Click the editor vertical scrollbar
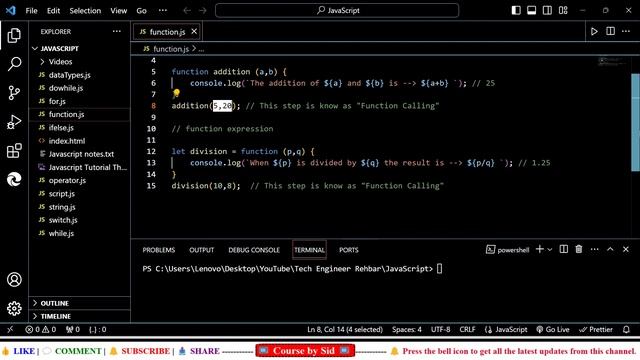Viewport: 640px width, 360px height. (x=636, y=122)
